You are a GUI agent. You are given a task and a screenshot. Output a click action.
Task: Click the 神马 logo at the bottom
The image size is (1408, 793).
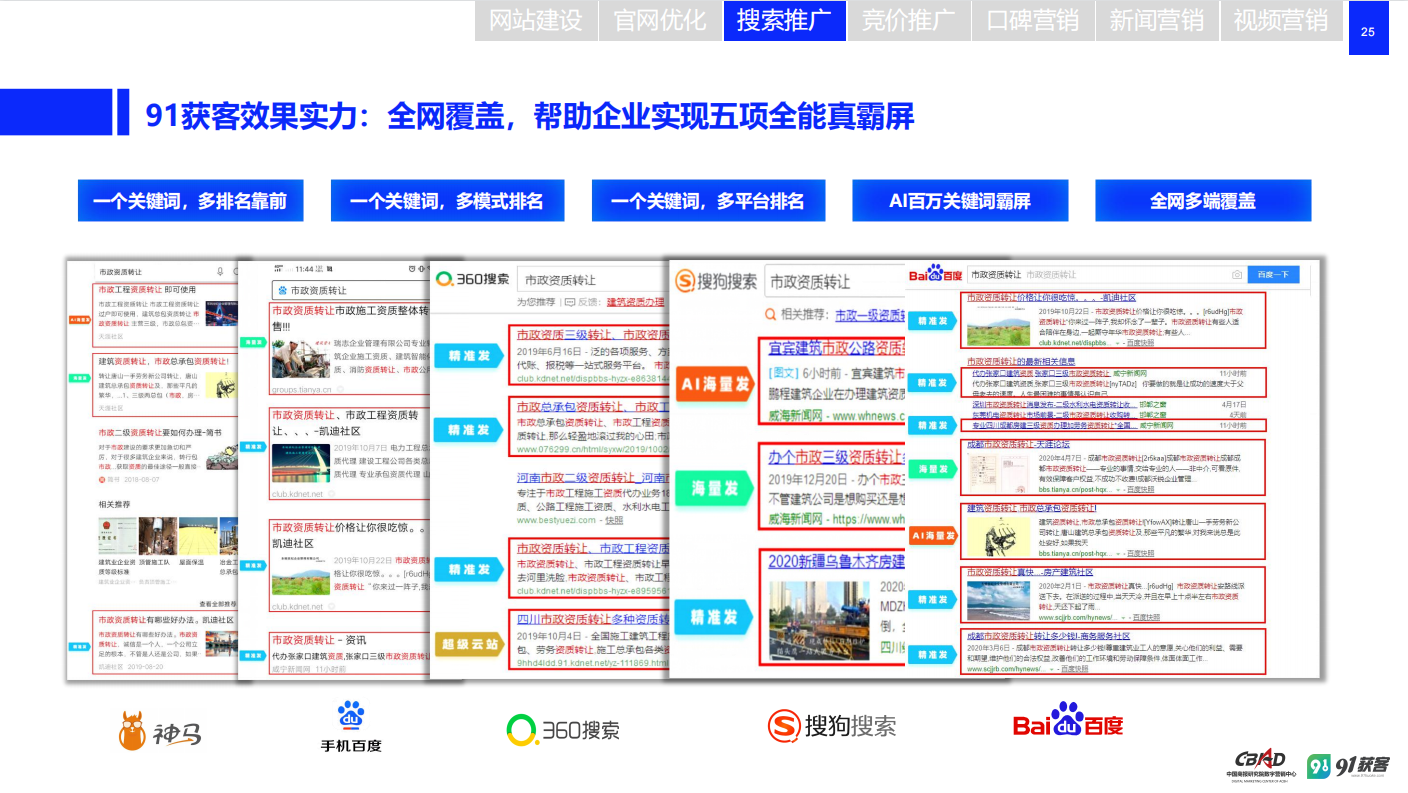coord(160,730)
